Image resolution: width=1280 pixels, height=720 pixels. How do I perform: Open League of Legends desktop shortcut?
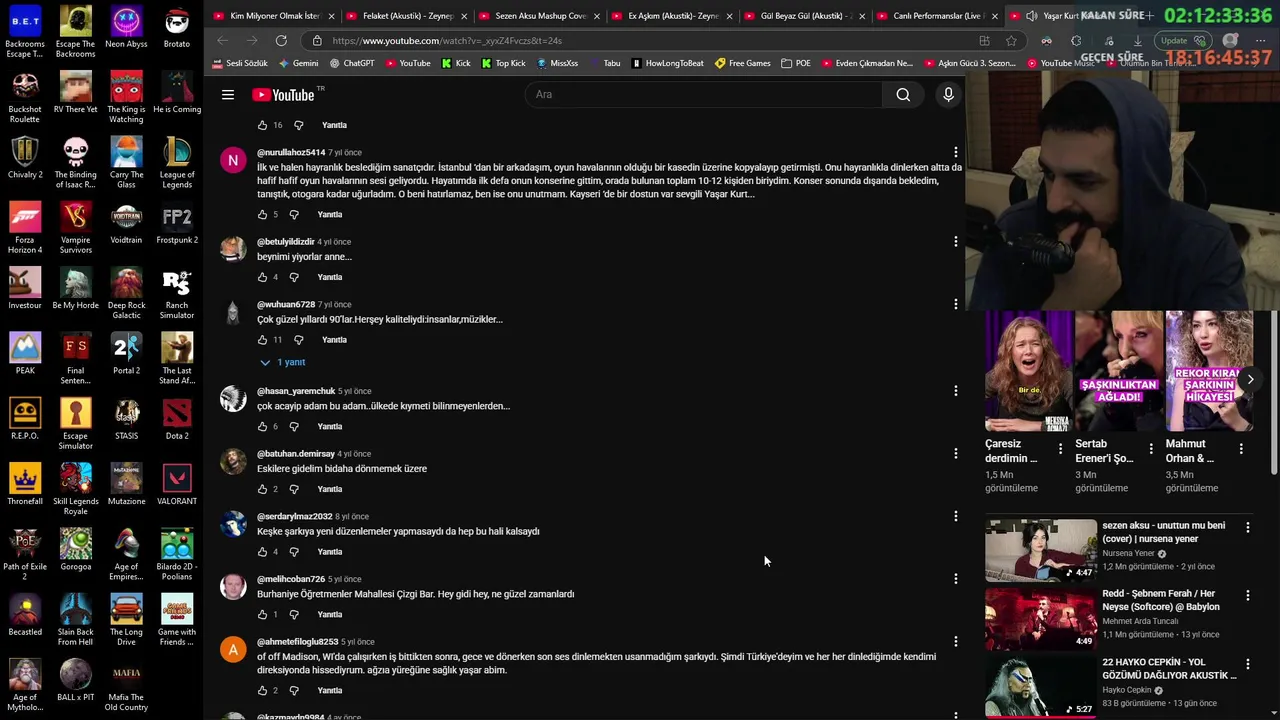tap(177, 162)
